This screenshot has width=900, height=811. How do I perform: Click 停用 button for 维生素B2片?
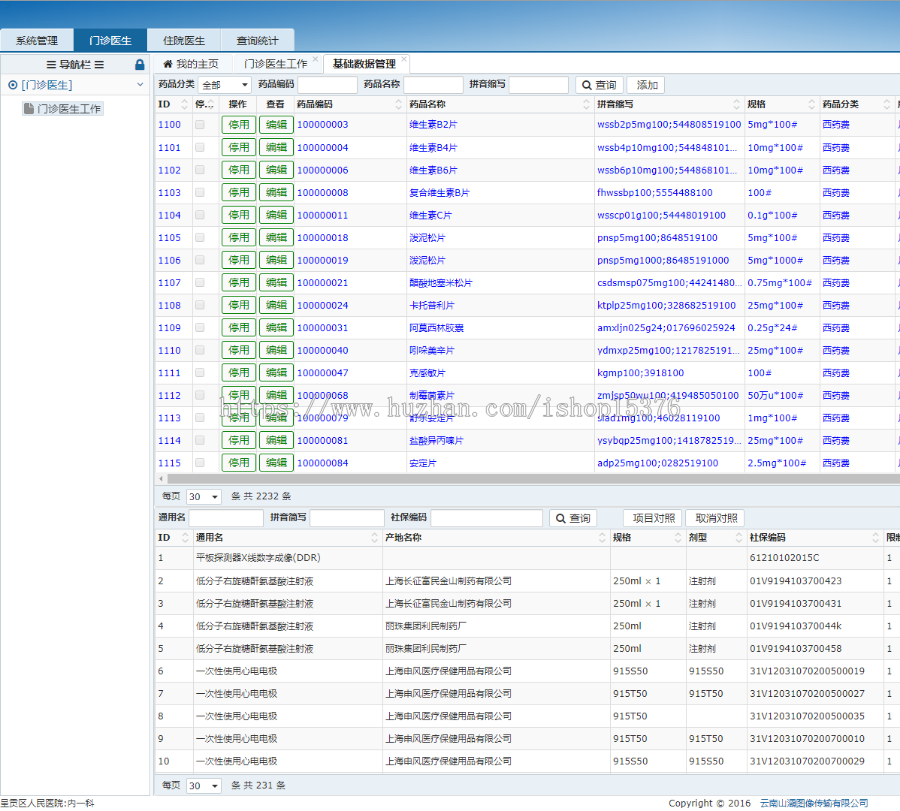[239, 125]
